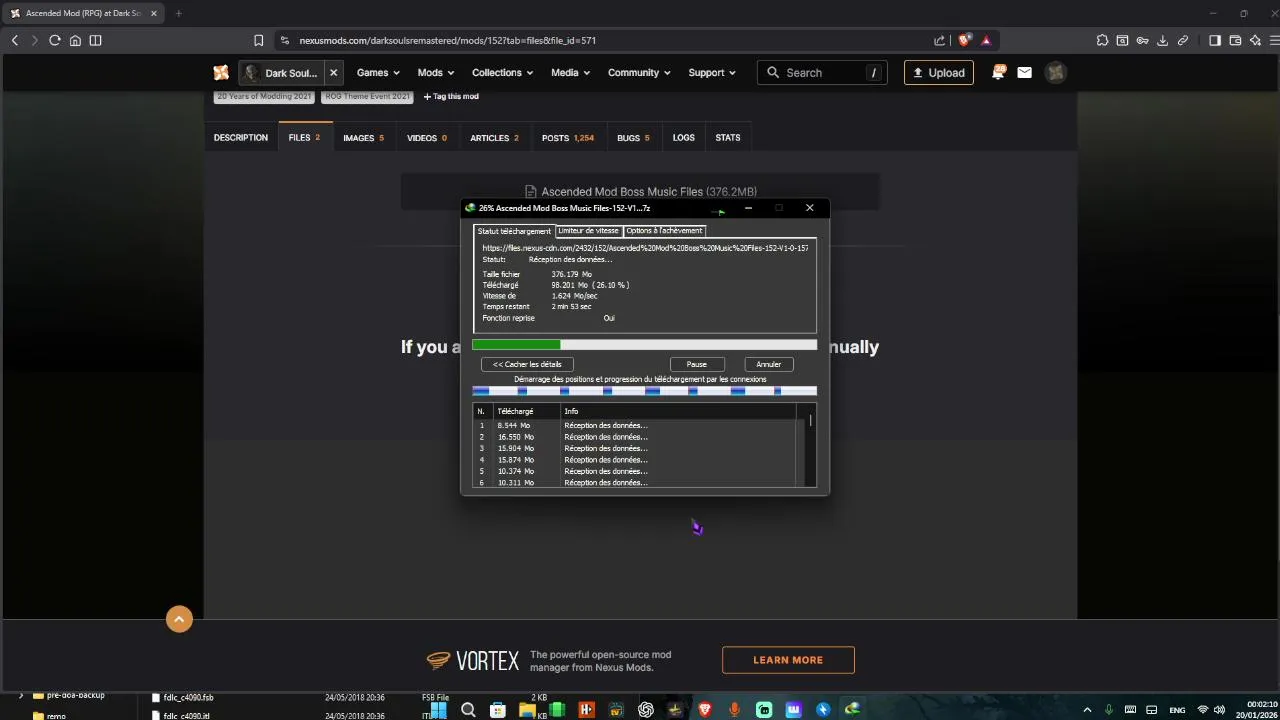Viewport: 1280px width, 720px height.
Task: Open Nexus messages envelope icon
Action: point(1024,72)
